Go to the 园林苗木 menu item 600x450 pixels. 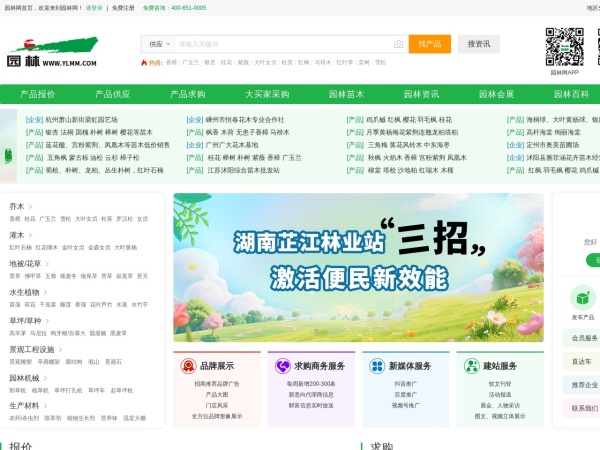pyautogui.click(x=345, y=94)
